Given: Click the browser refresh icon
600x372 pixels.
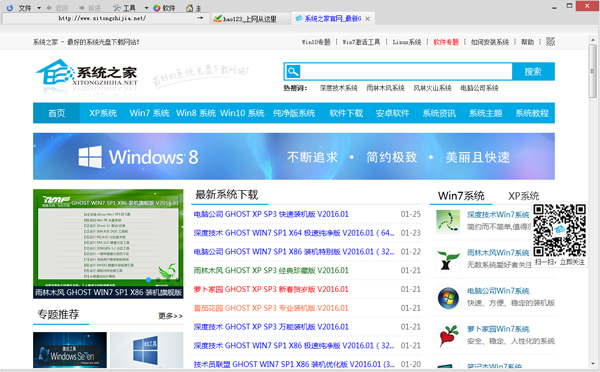Looking at the screenshot, I should (10, 8).
